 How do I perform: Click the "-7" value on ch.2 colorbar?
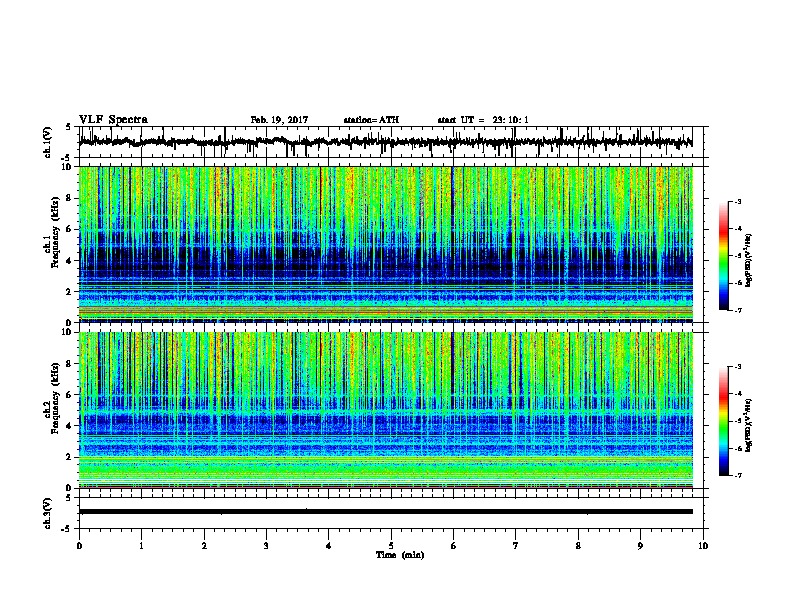(738, 476)
